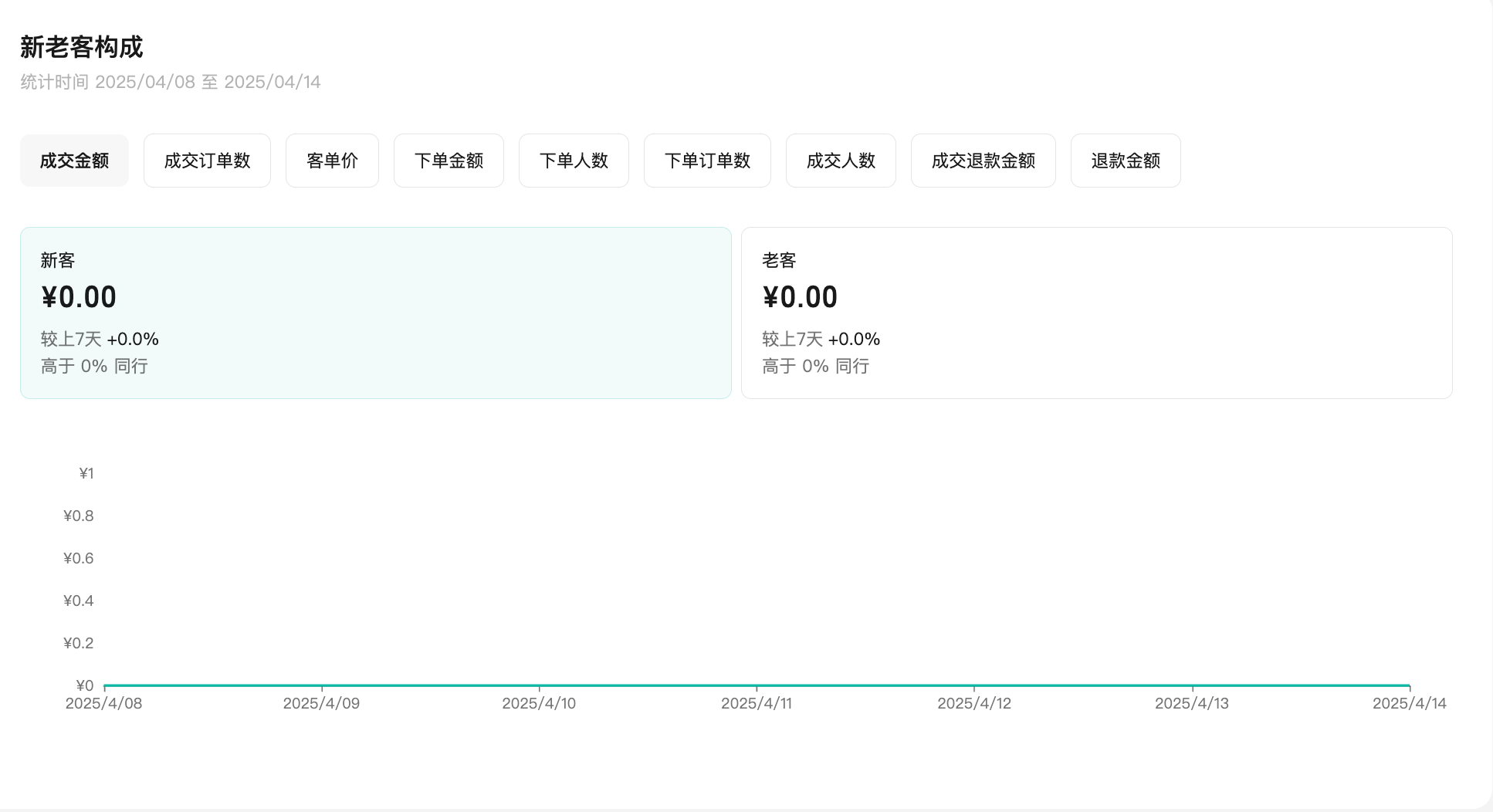Select the 新客 summary card
1493x812 pixels.
(x=375, y=313)
